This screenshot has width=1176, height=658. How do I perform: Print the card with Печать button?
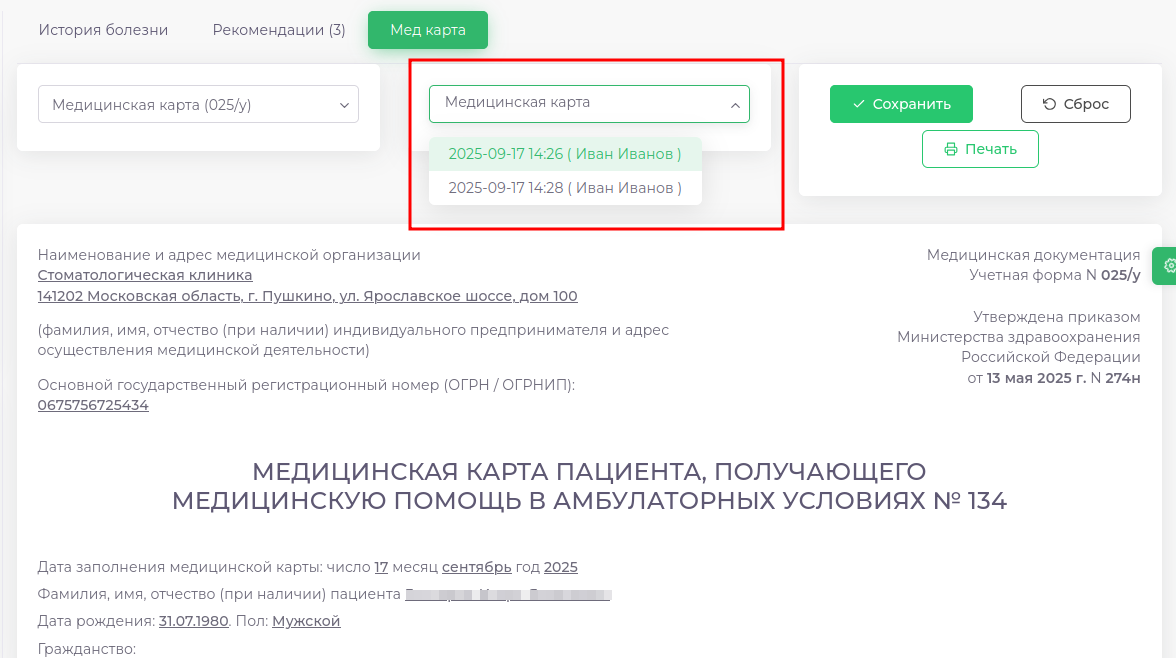(980, 149)
